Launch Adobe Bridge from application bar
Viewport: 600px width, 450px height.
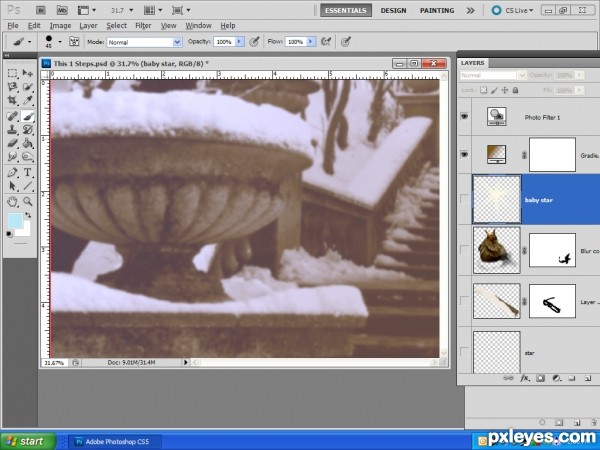(x=41, y=10)
